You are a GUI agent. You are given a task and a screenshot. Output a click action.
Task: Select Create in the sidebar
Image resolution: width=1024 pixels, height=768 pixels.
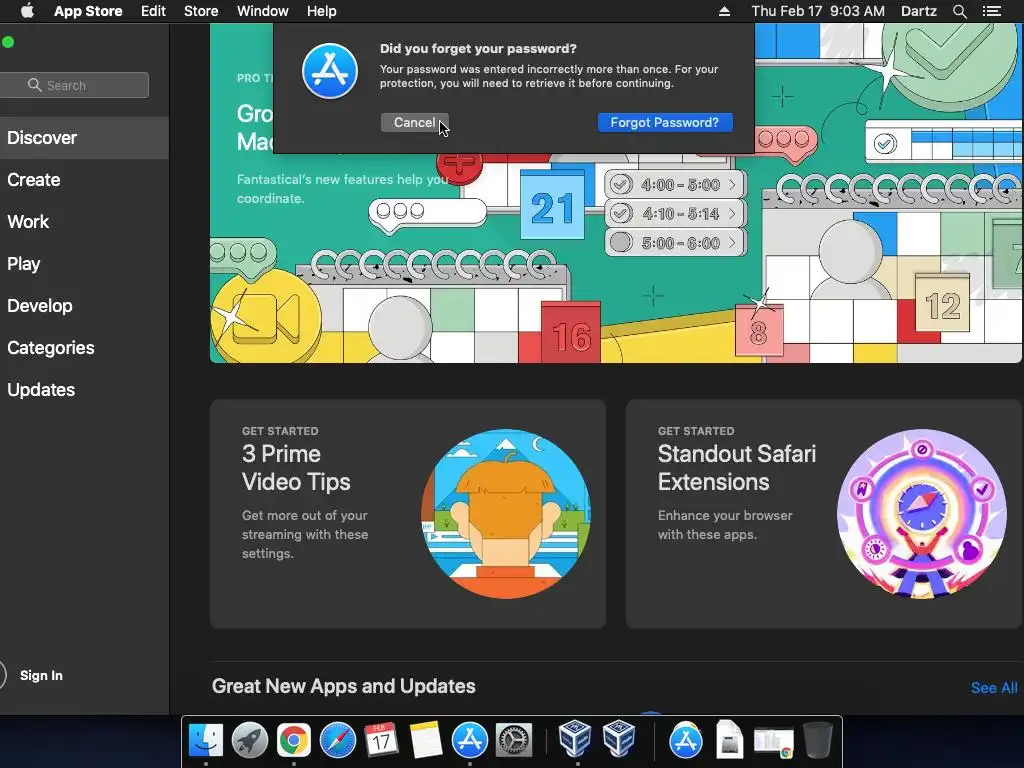click(84, 180)
